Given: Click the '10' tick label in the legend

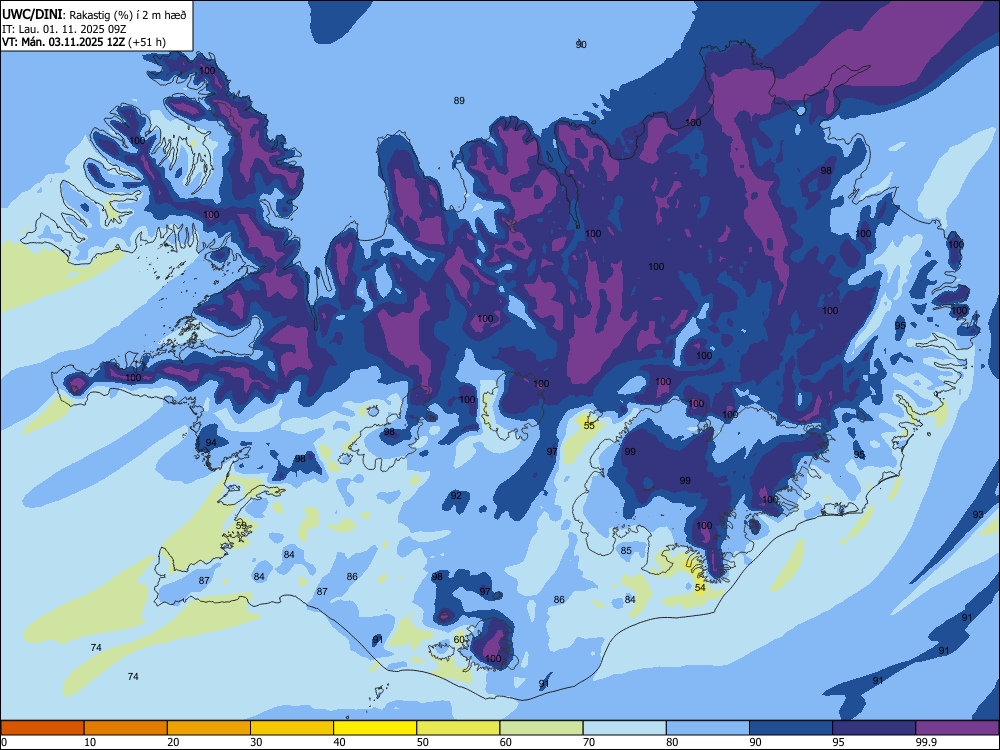Looking at the screenshot, I should (90, 742).
